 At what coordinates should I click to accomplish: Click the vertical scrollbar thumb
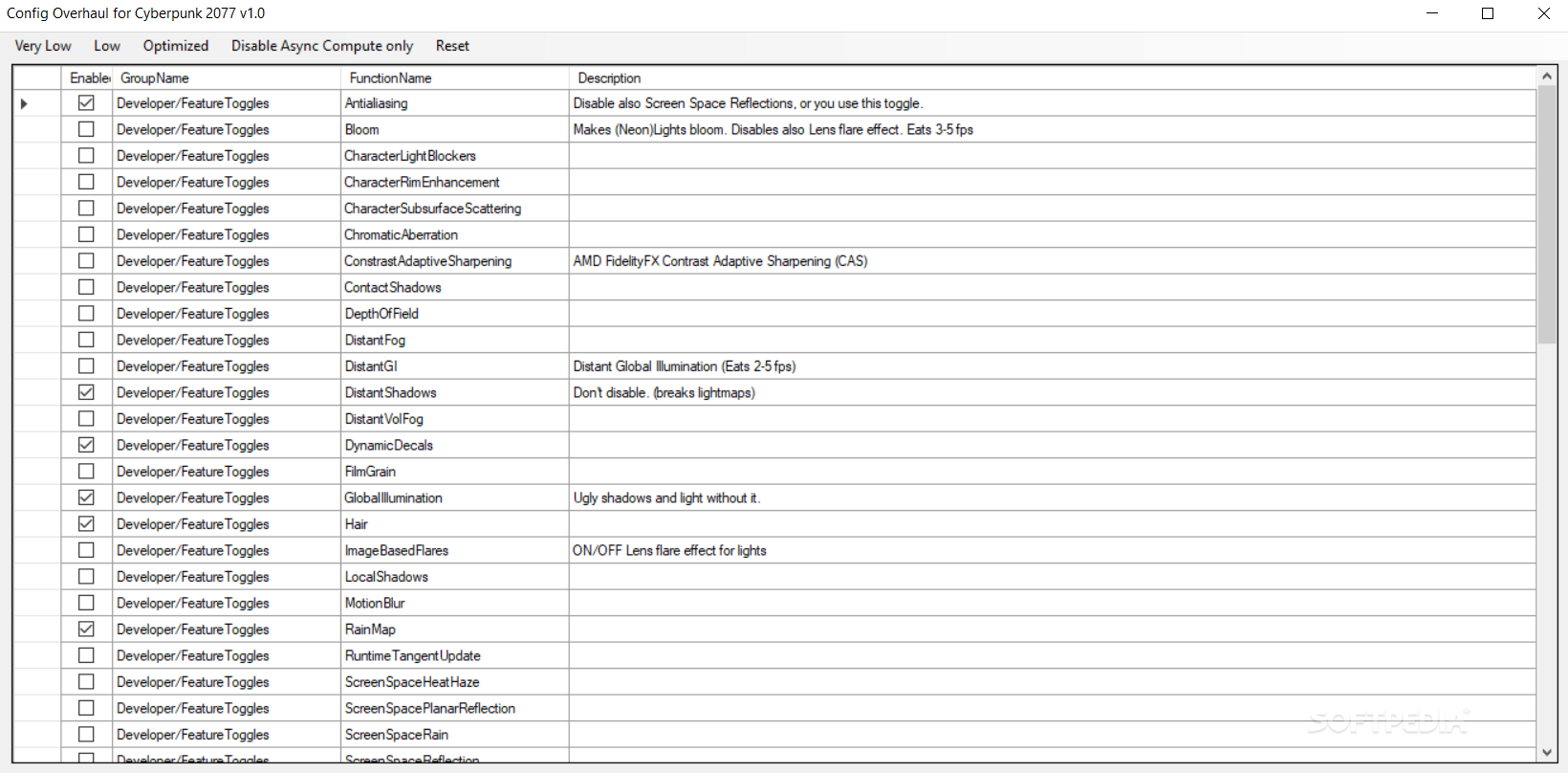[x=1547, y=214]
